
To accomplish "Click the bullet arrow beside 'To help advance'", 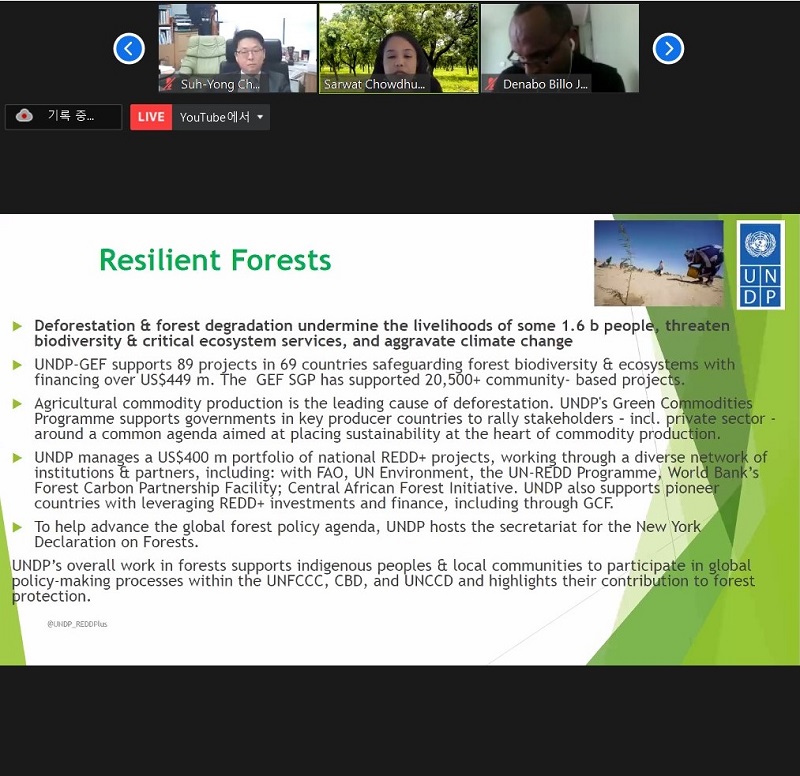I will coord(17,527).
